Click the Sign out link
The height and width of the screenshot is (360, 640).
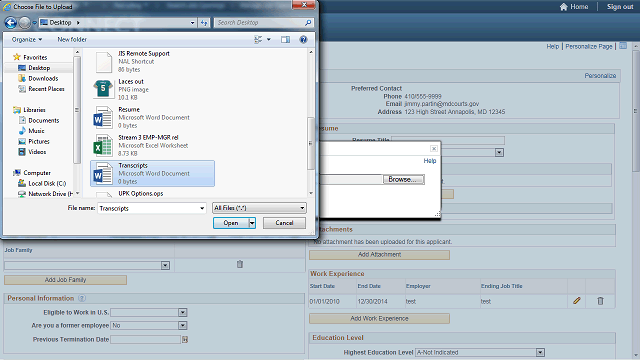(x=620, y=7)
